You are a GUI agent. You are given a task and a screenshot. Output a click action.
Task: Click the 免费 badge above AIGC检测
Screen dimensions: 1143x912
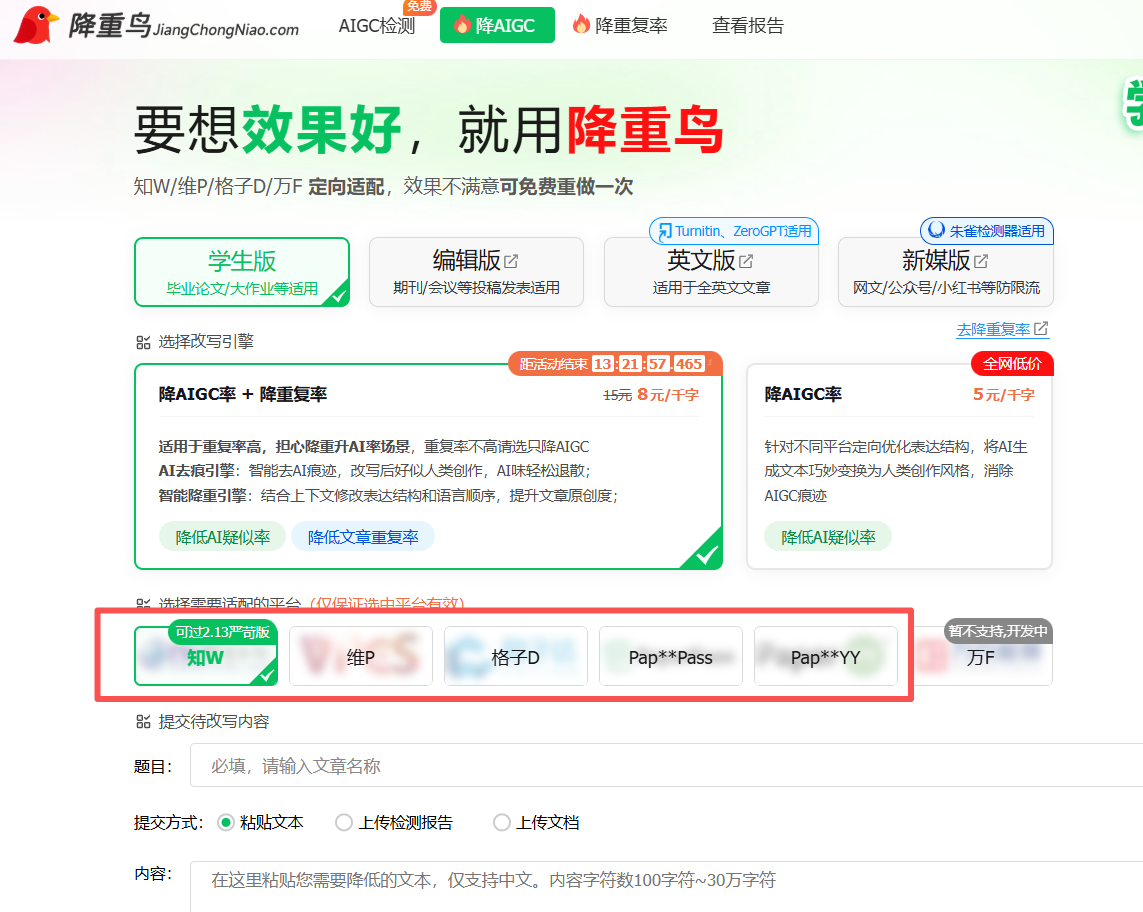419,7
